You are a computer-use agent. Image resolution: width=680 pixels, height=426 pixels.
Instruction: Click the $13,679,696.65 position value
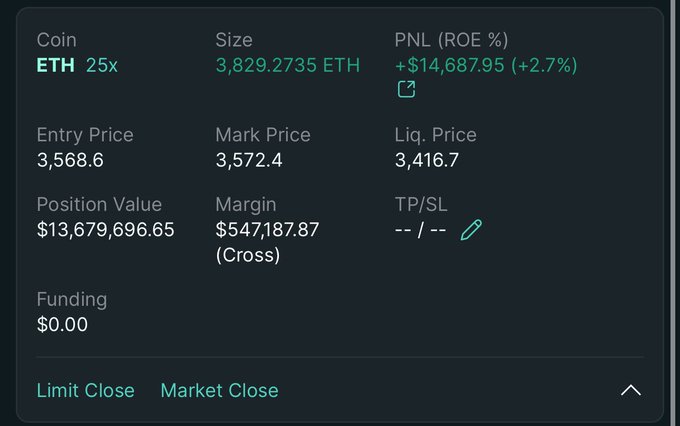coord(105,230)
